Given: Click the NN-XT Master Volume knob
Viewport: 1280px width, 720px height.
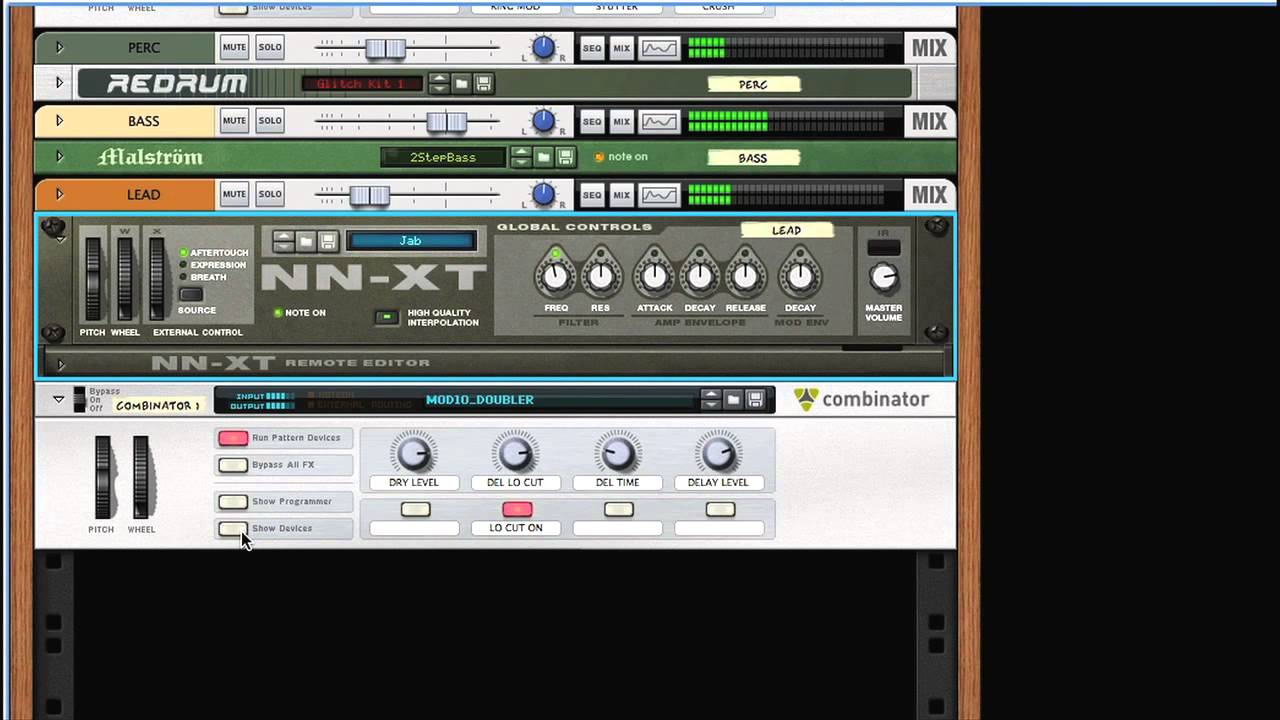Looking at the screenshot, I should (x=883, y=277).
